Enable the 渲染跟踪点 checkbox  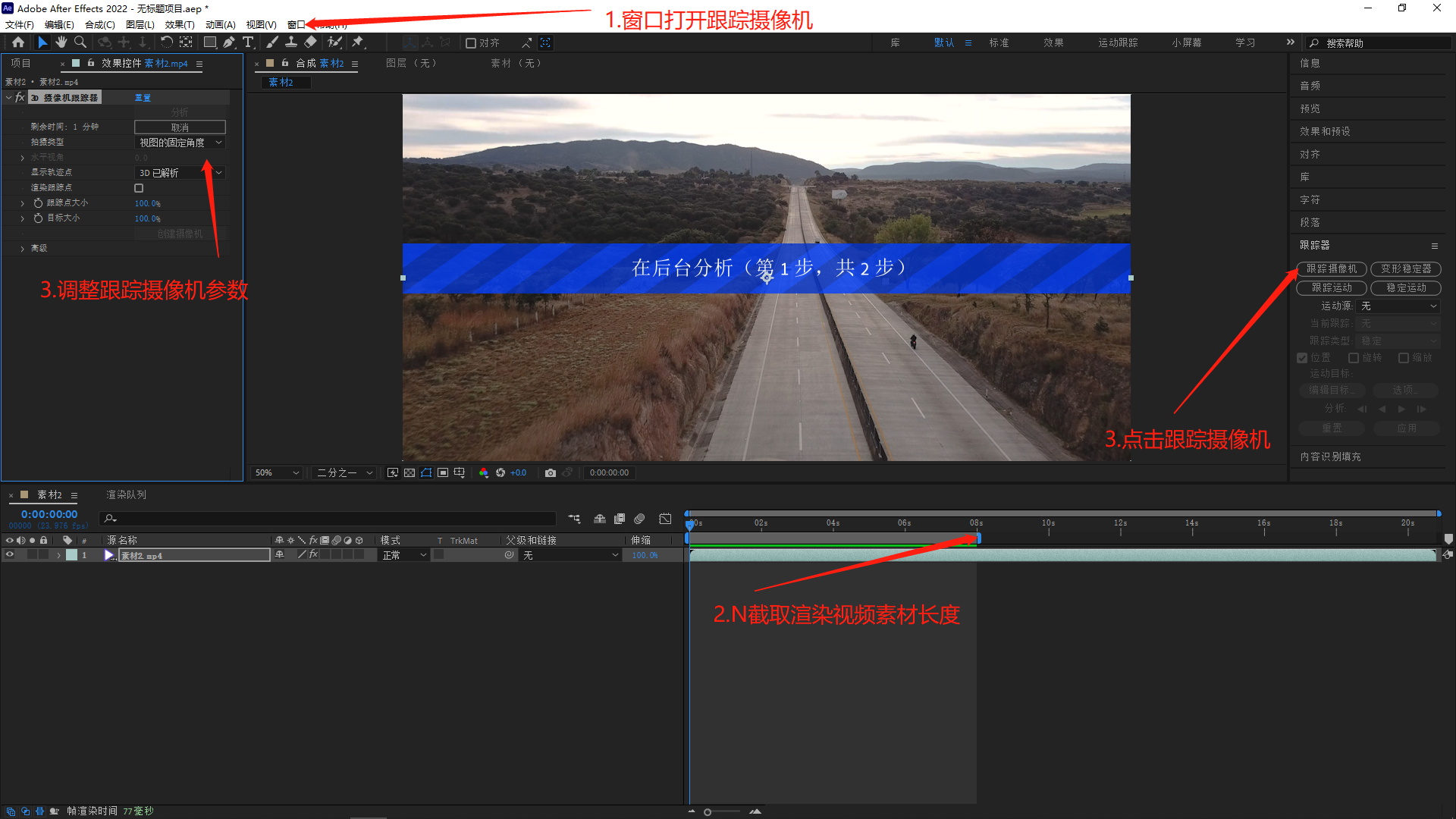pos(139,188)
